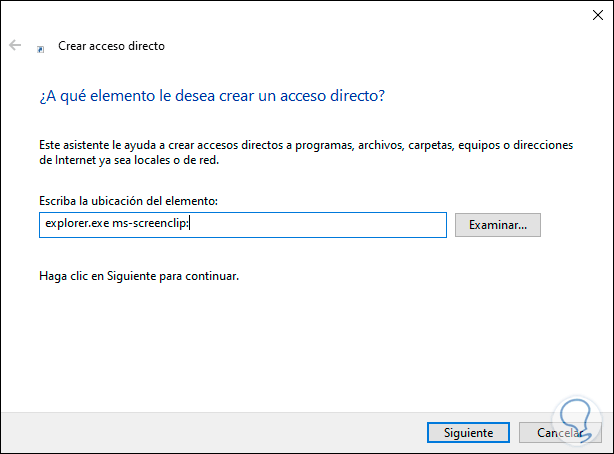This screenshot has height=454, width=614.
Task: Click the back arrow in the wizard header
Action: (x=15, y=46)
